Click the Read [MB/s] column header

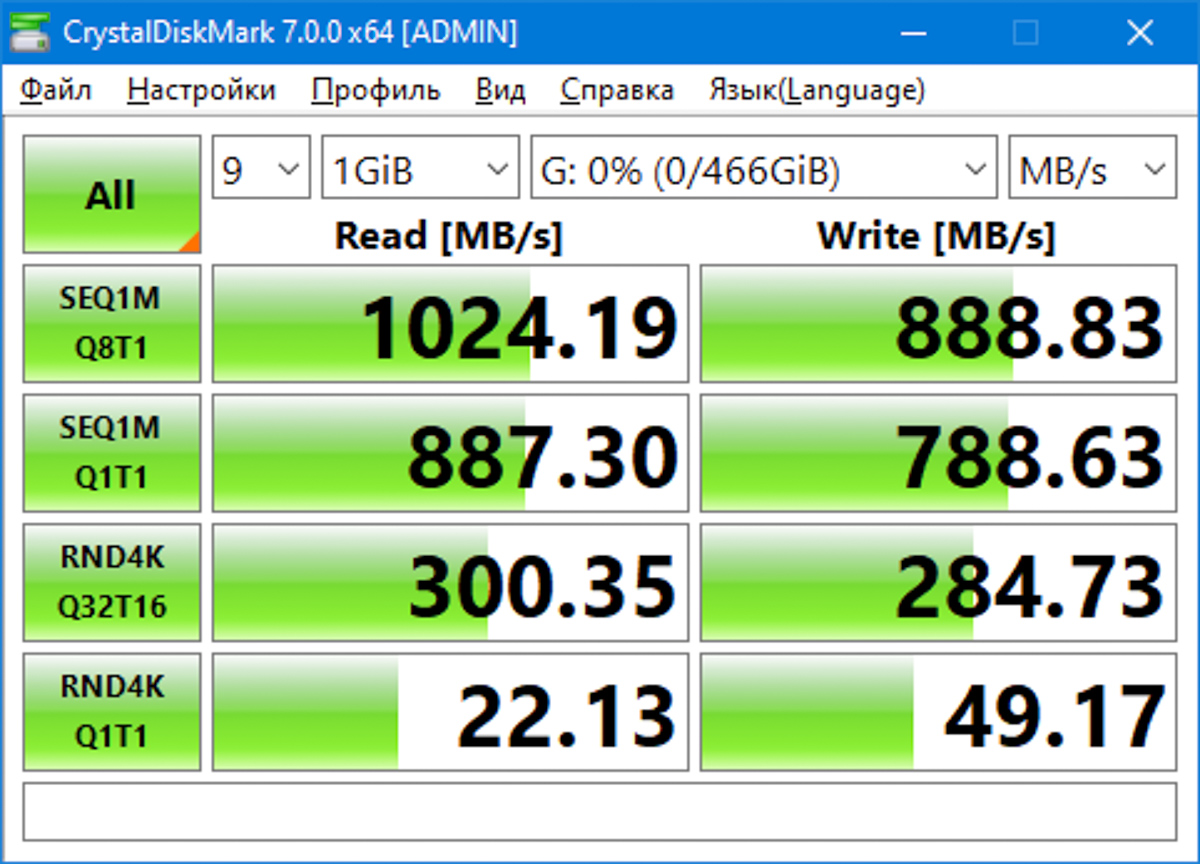pyautogui.click(x=448, y=236)
